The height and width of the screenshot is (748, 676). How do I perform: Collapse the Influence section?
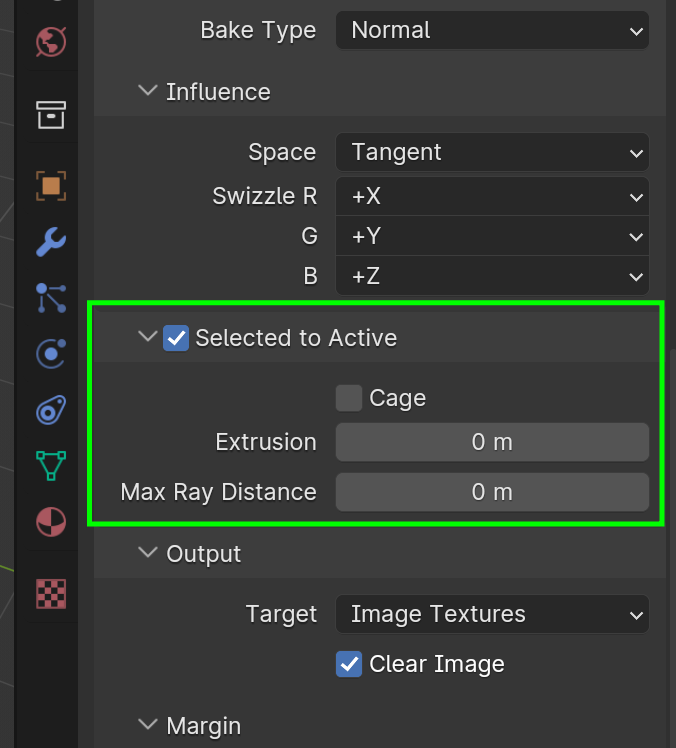click(x=148, y=92)
